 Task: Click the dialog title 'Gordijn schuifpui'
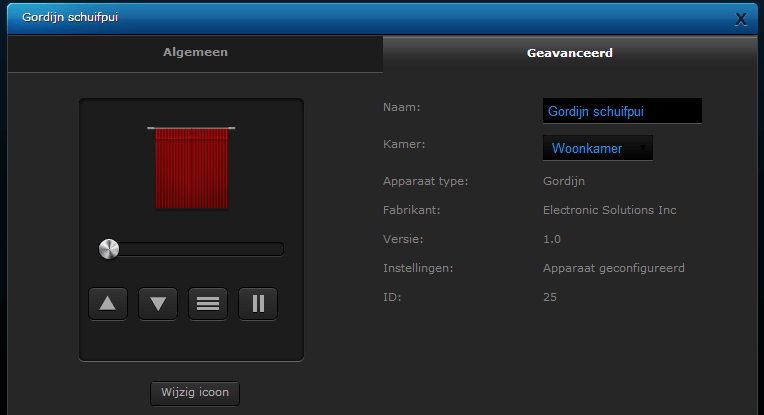click(x=70, y=18)
